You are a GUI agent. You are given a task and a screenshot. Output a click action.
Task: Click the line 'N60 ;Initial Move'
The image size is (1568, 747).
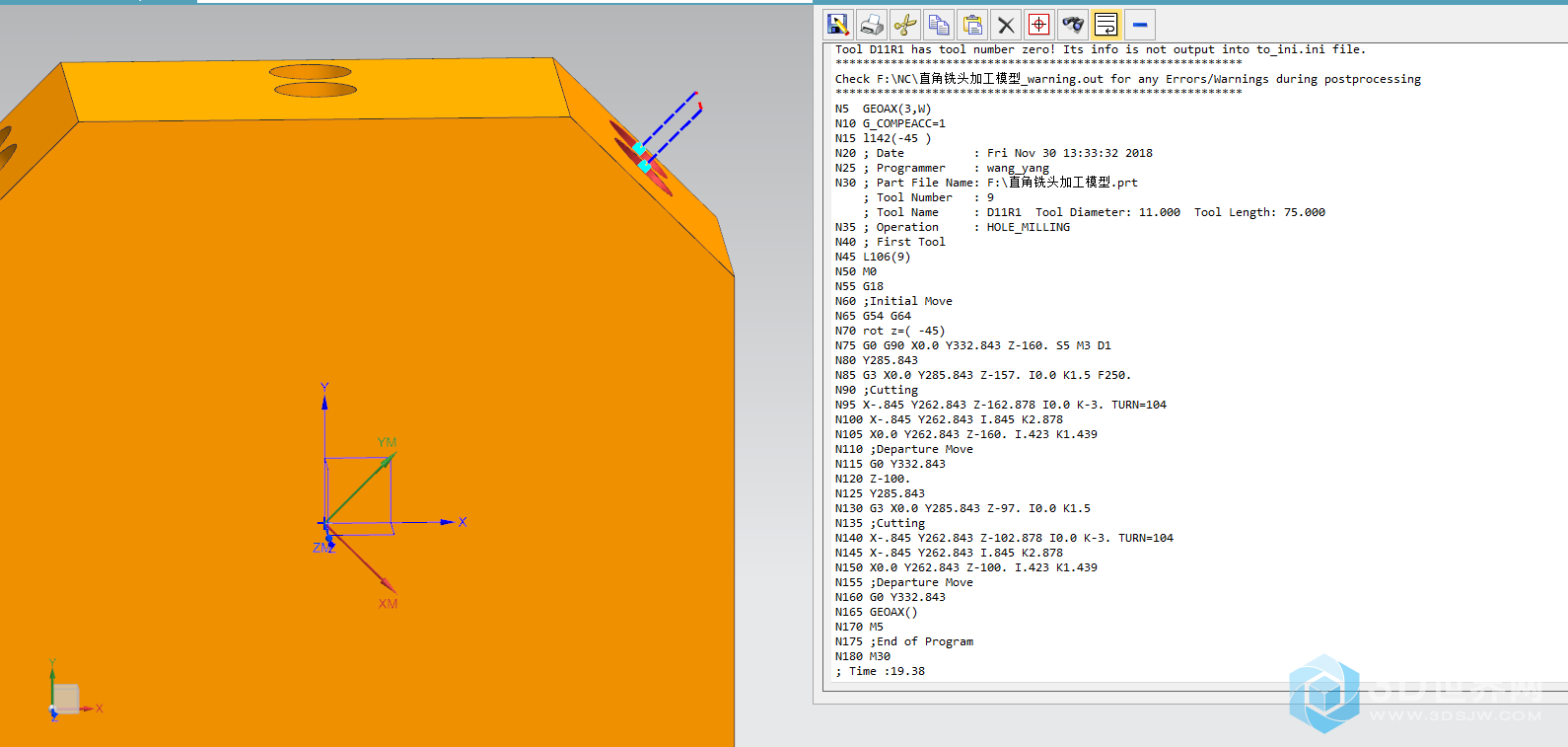pyautogui.click(x=893, y=301)
